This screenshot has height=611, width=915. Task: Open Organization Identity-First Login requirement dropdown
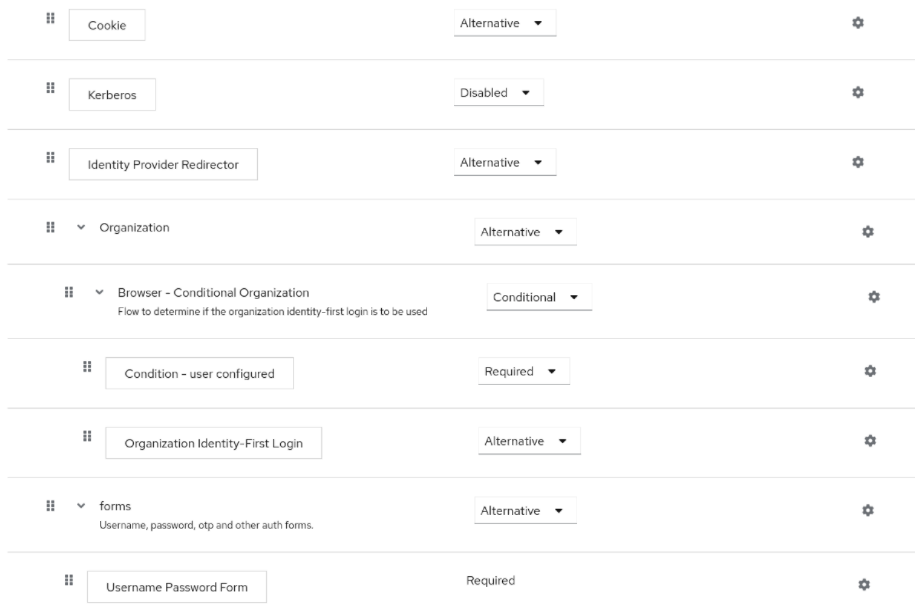527,440
